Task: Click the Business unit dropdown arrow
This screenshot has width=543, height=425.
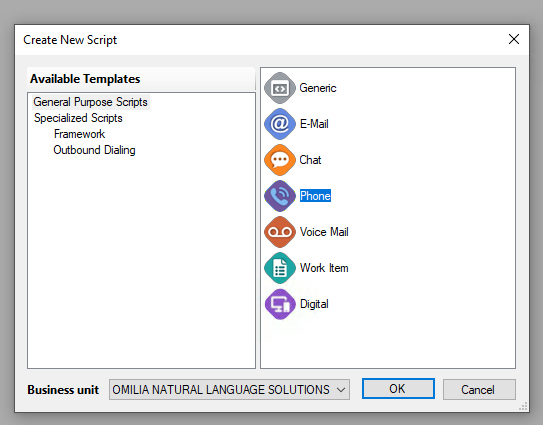Action: tap(341, 390)
